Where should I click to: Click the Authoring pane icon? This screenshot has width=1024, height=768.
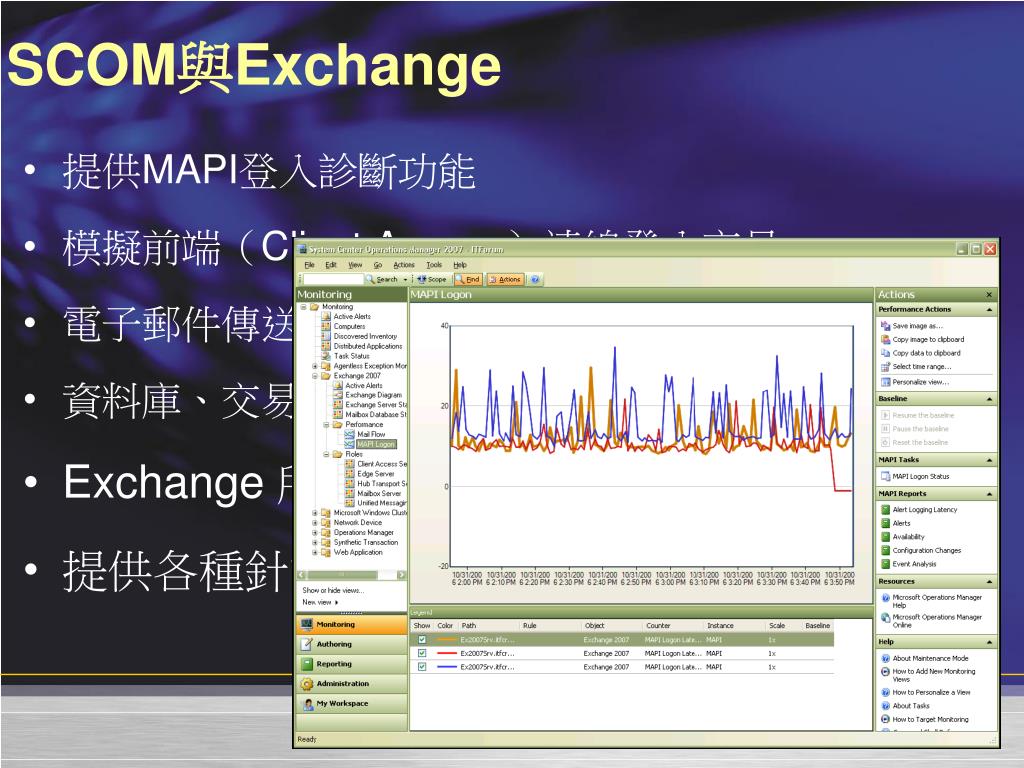point(307,644)
